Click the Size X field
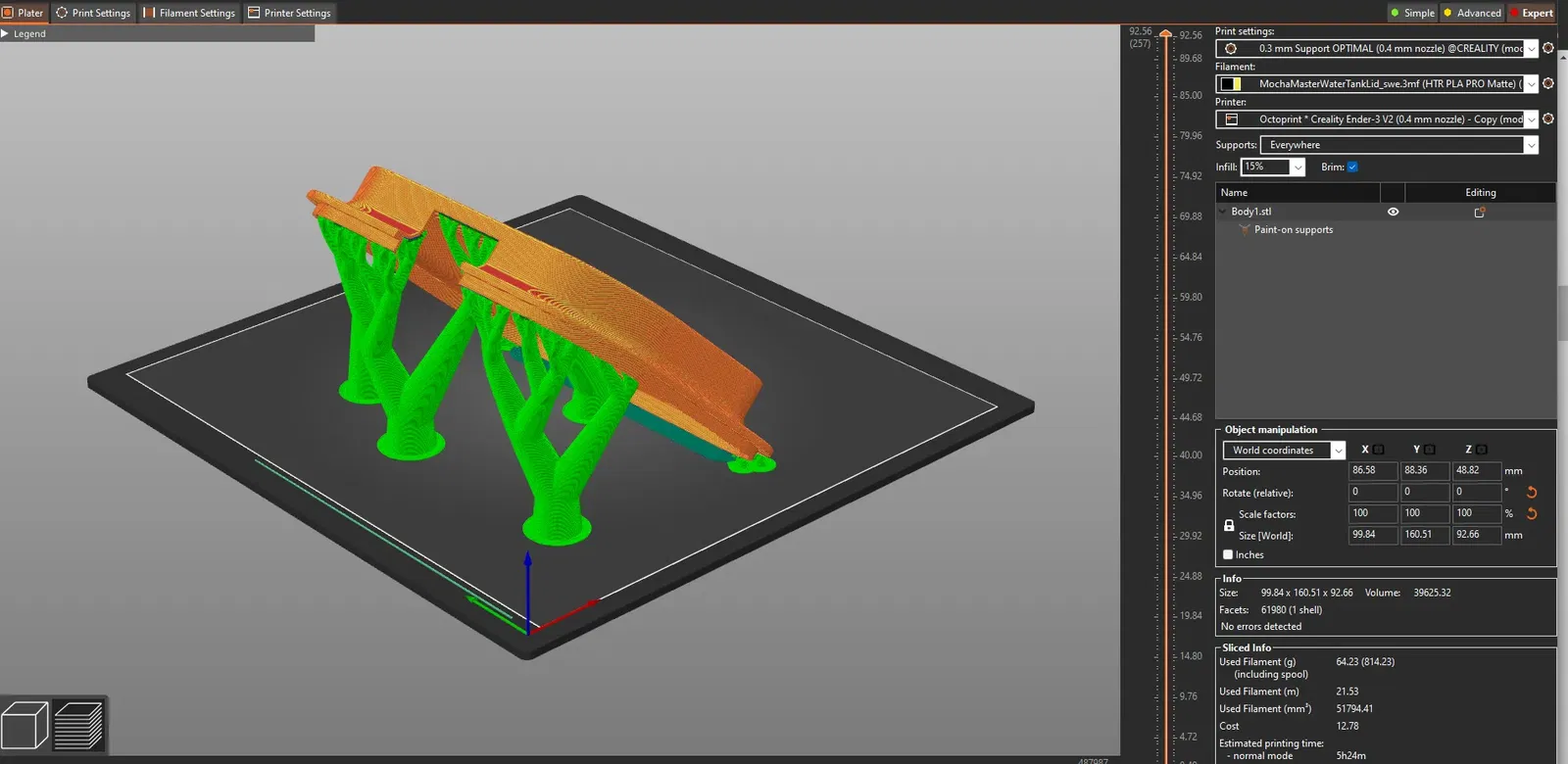1568x764 pixels. click(1373, 536)
